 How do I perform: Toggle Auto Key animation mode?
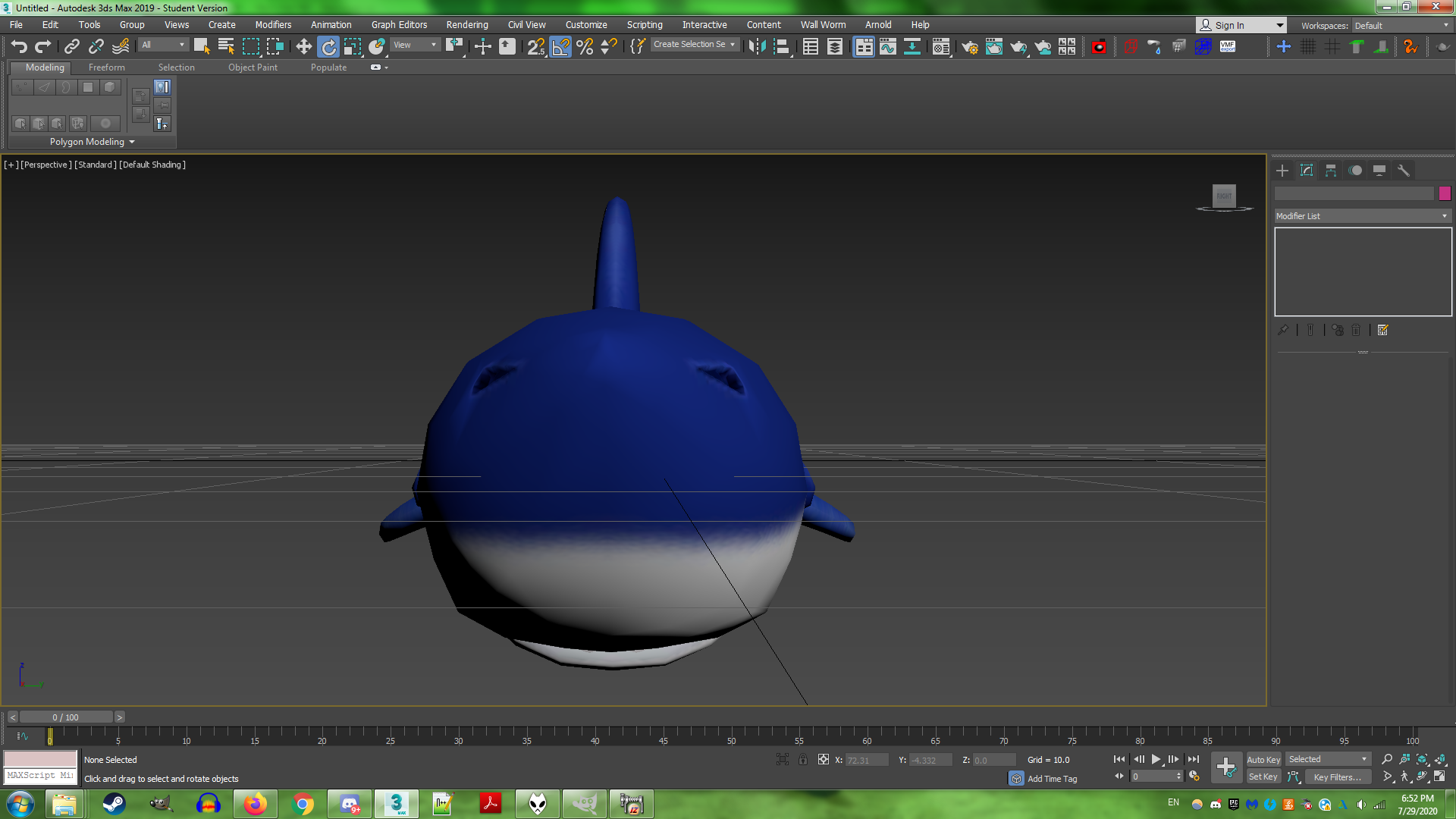(x=1263, y=759)
